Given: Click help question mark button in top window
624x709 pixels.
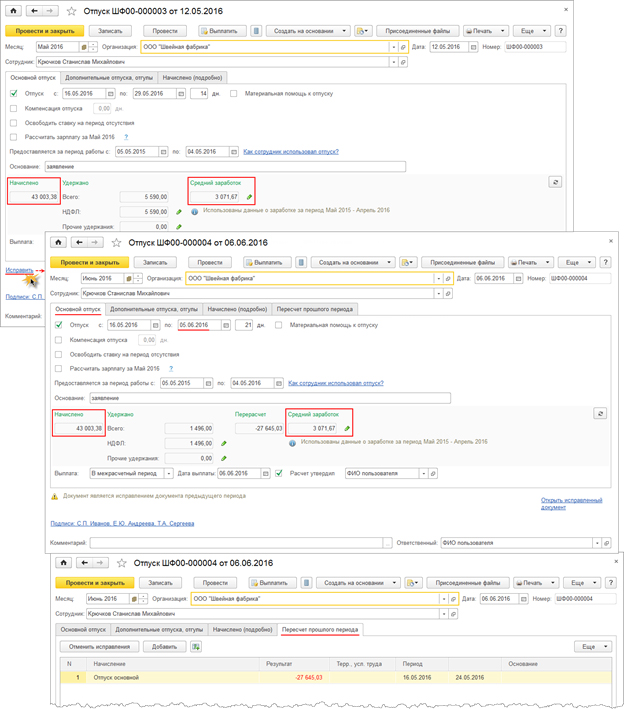Looking at the screenshot, I should [x=561, y=31].
